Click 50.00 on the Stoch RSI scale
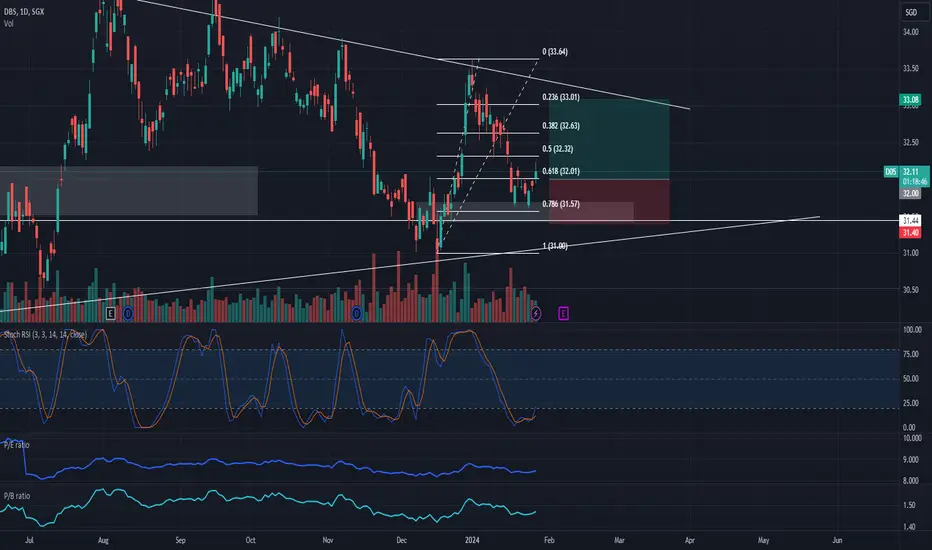Image resolution: width=932 pixels, height=550 pixels. 911,378
